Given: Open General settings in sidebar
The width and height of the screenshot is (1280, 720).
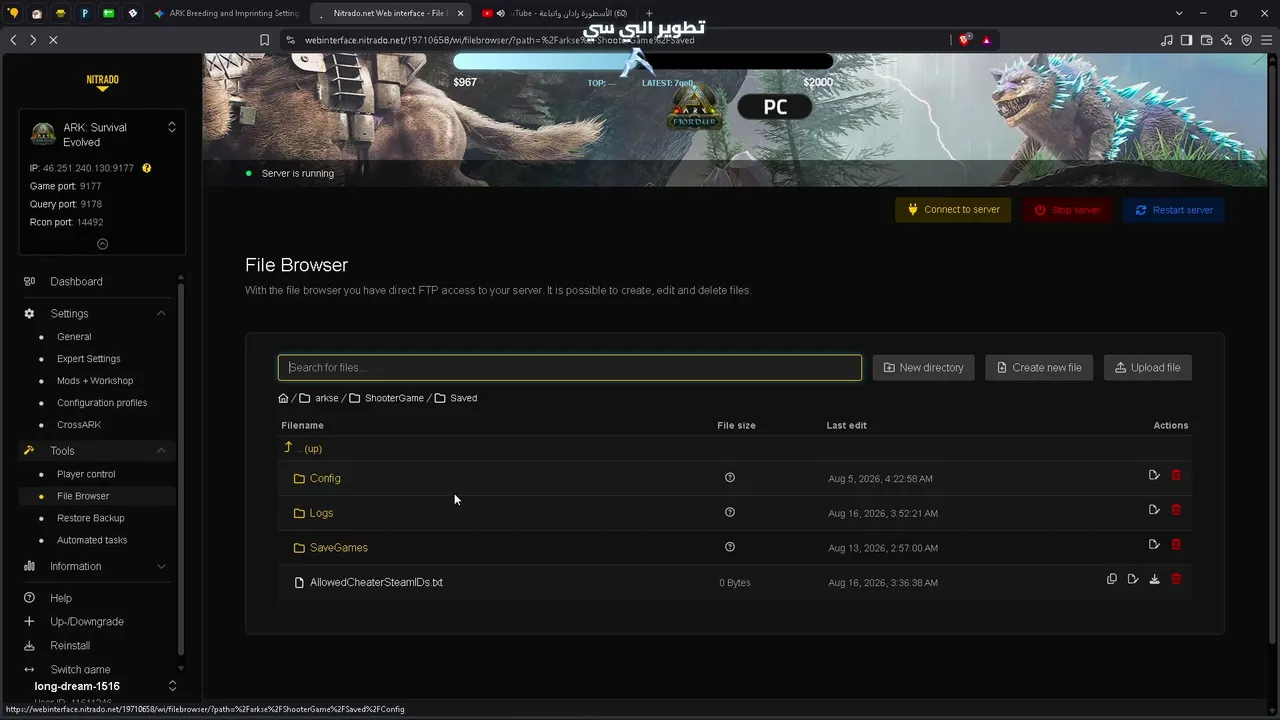Looking at the screenshot, I should (x=74, y=337).
